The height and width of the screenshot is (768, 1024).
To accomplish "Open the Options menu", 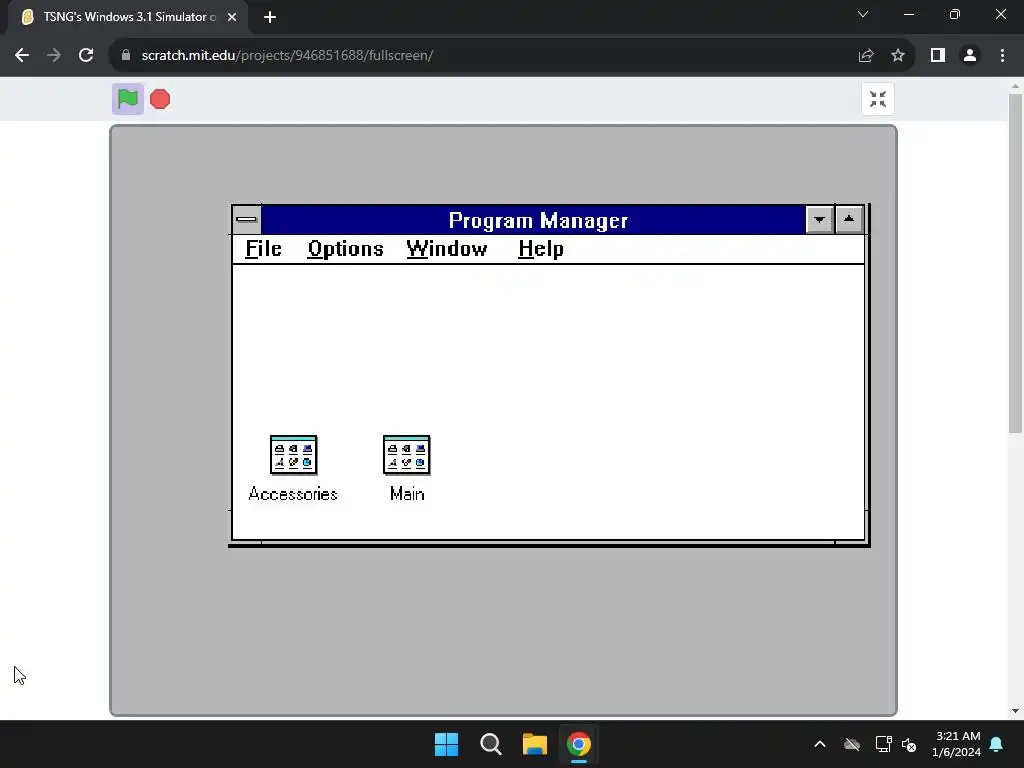I will (345, 249).
